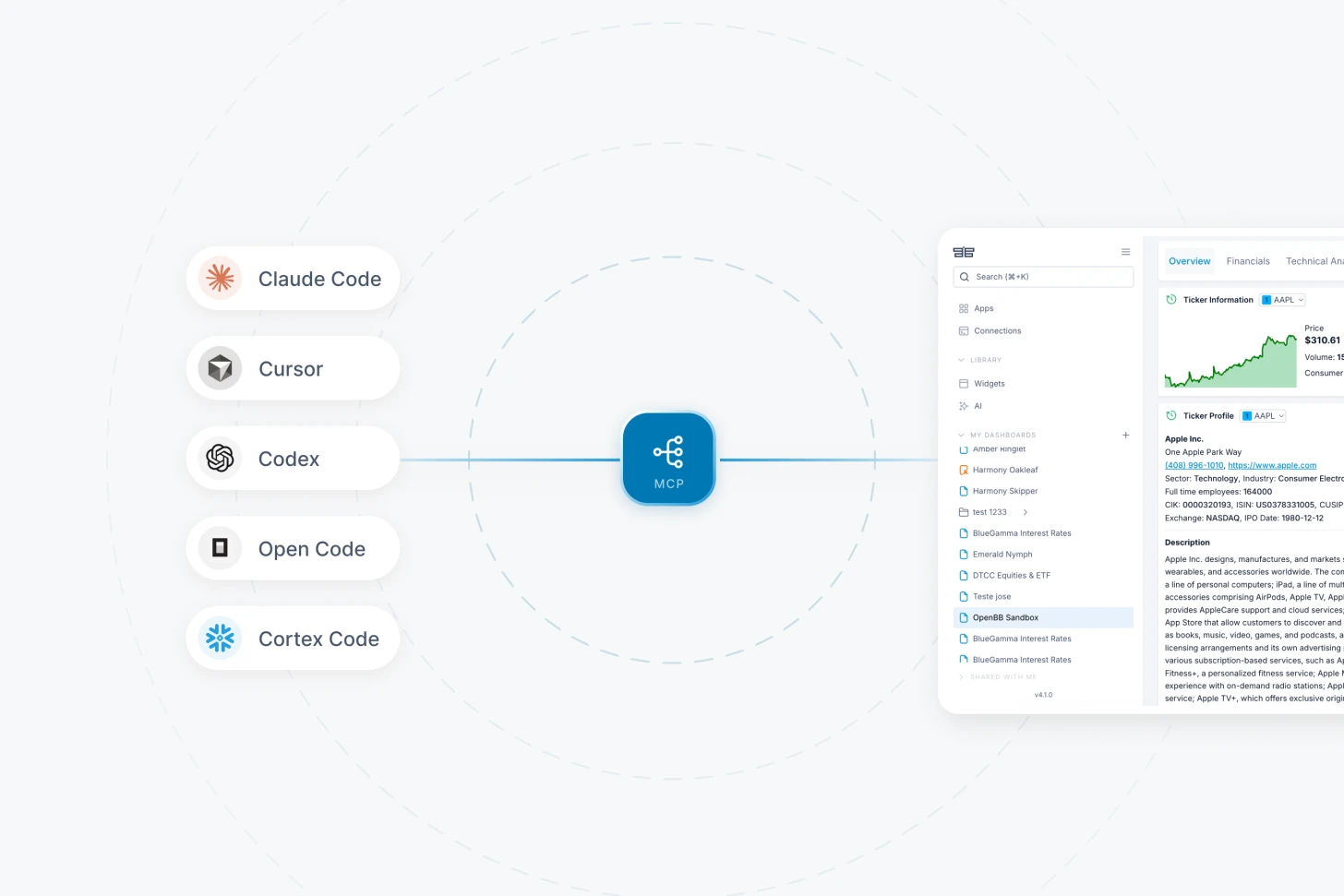Image resolution: width=1344 pixels, height=896 pixels.
Task: Select the Codex pill
Action: [x=293, y=458]
